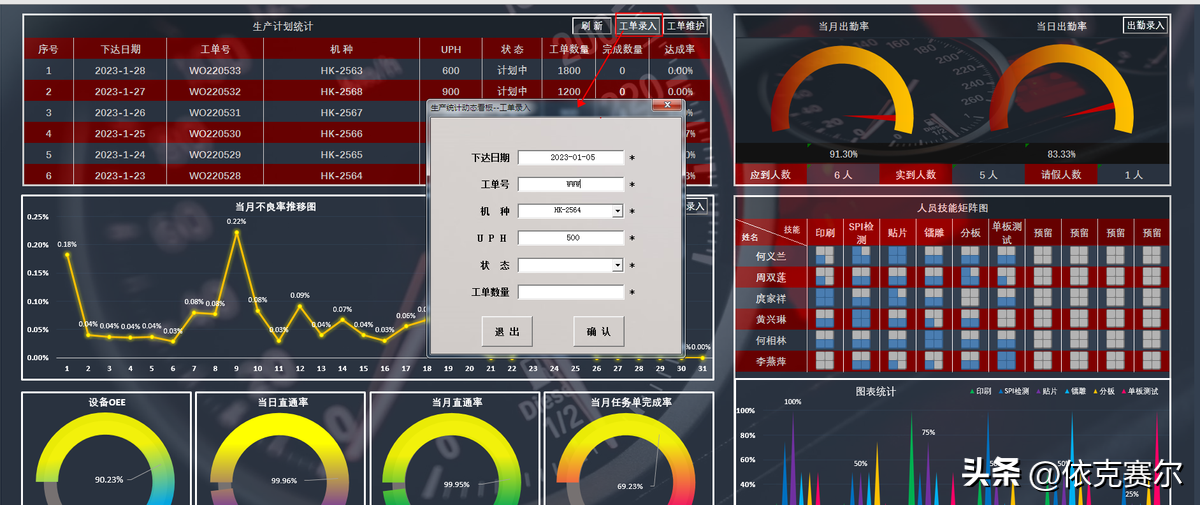Open the 工单录入 button
Screen dimensions: 1200x505
pos(638,26)
